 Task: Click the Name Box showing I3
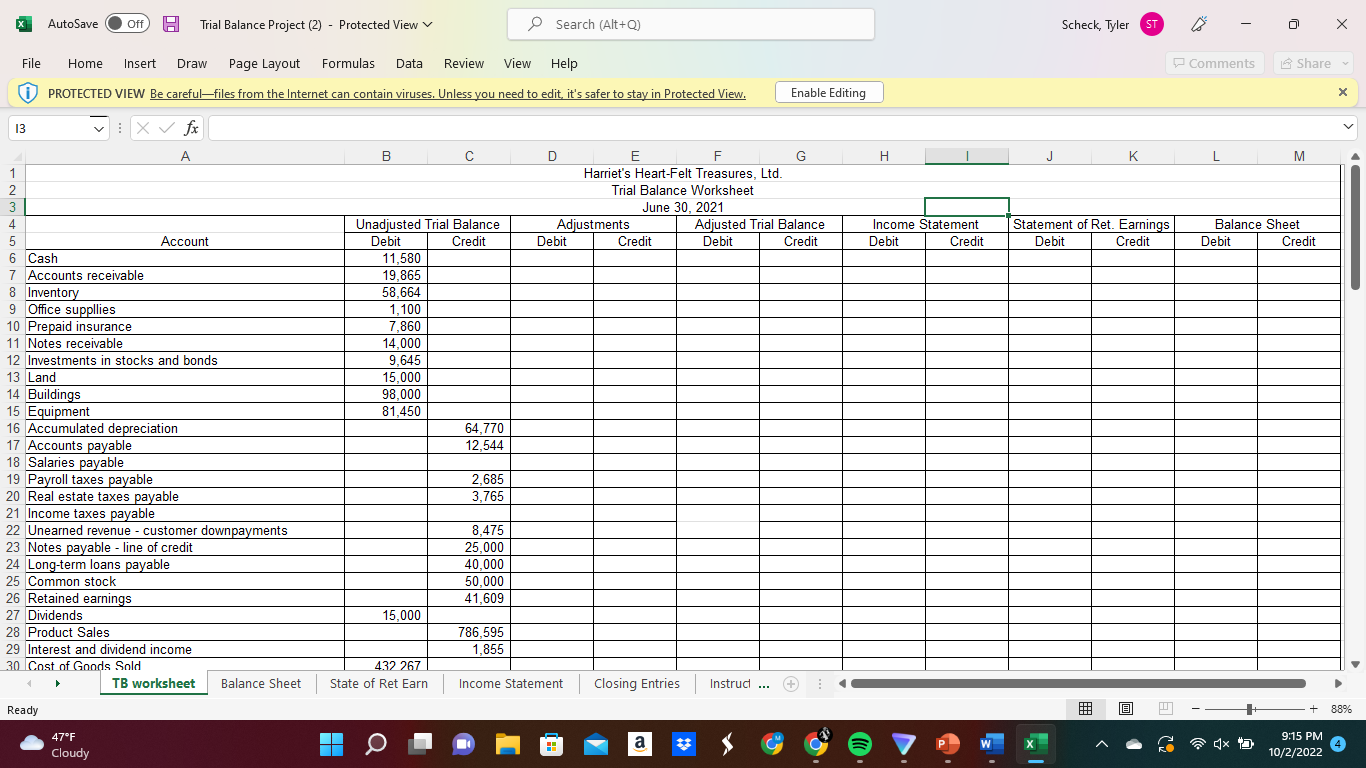[48, 128]
